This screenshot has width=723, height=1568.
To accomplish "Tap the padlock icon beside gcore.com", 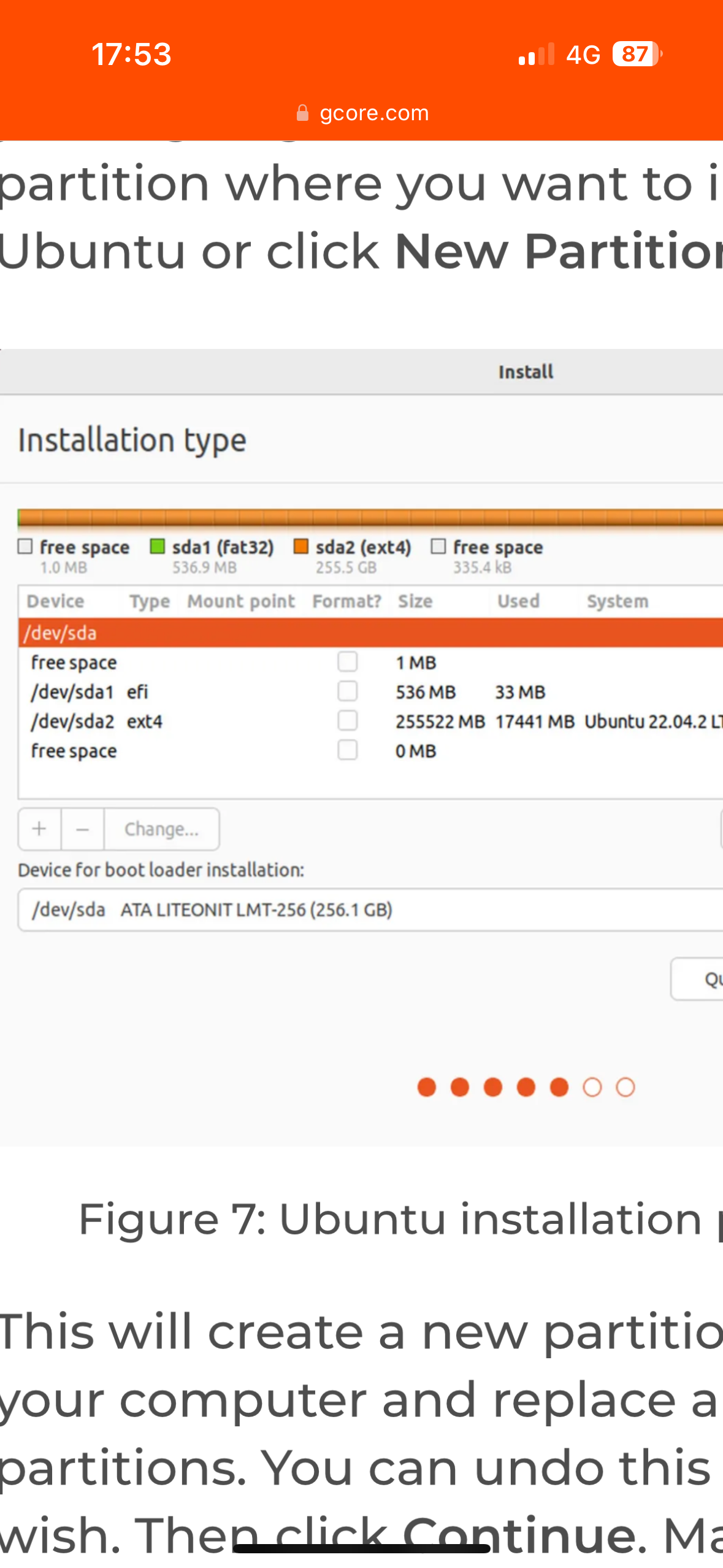I will click(302, 113).
